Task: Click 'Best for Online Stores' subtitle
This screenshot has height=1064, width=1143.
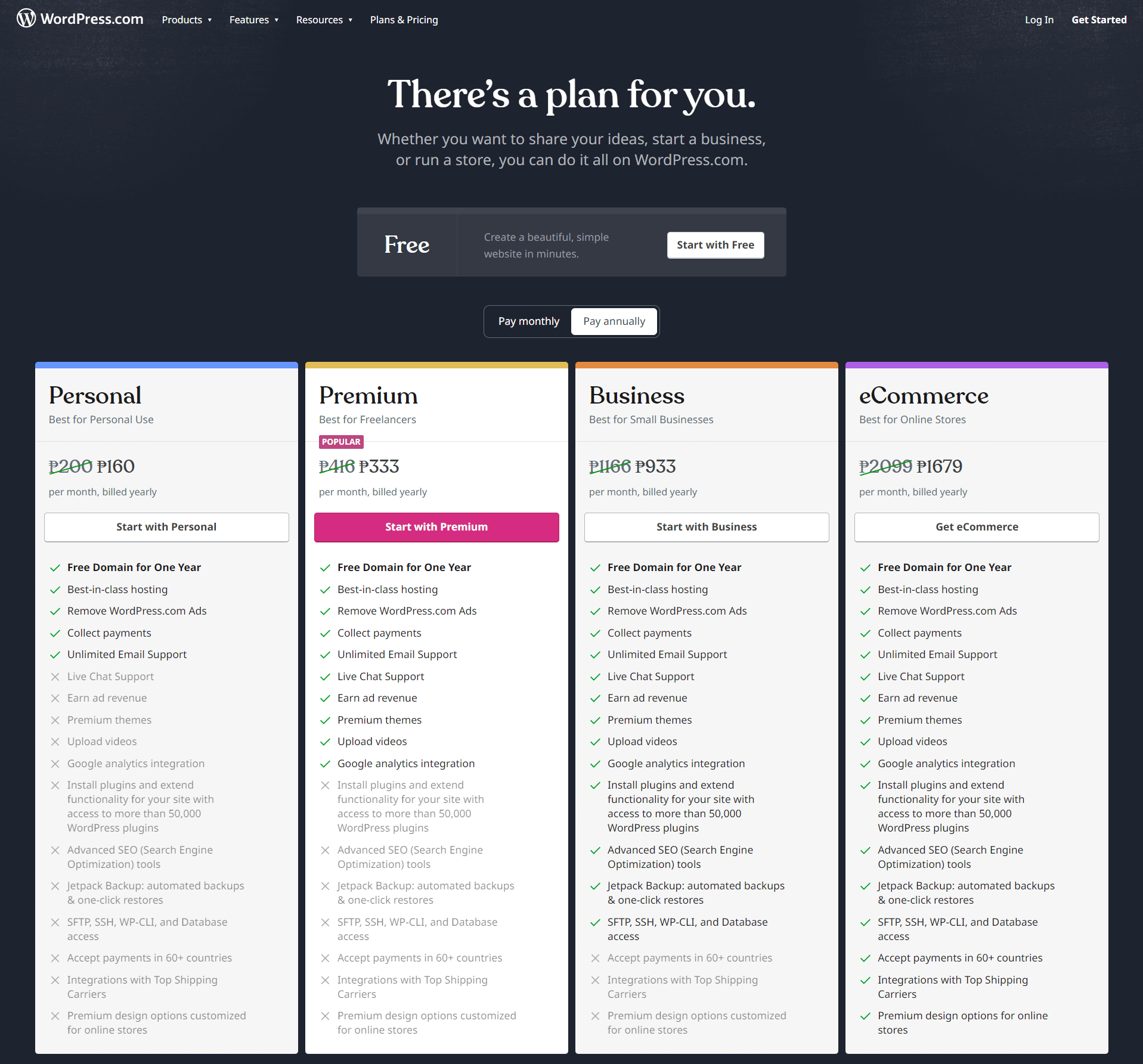Action: [912, 420]
